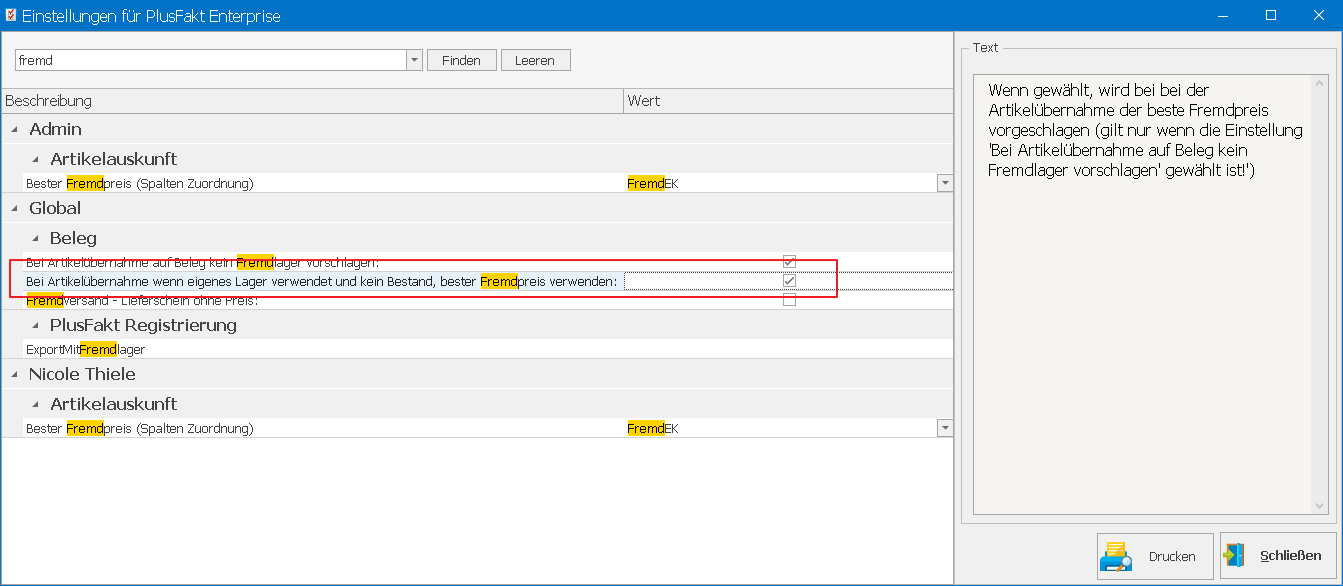
Task: Collapse the Global group
Action: [x=15, y=209]
